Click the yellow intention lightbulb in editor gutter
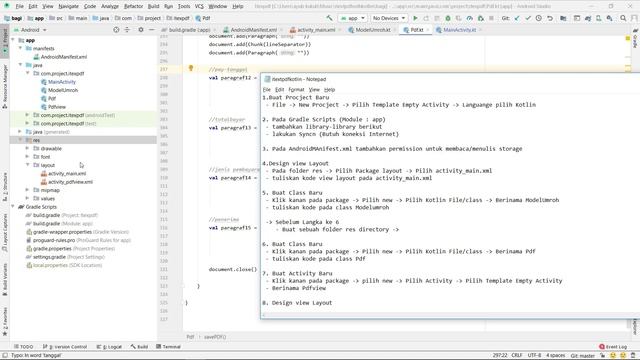The height and width of the screenshot is (360, 640). [x=191, y=68]
